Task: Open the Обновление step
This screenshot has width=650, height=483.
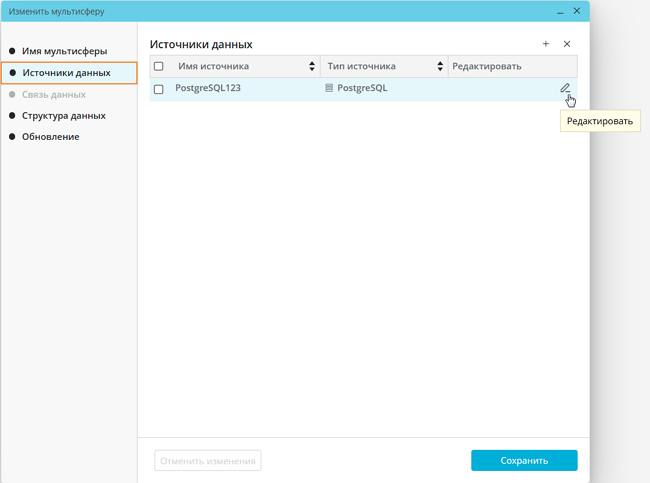Action: (50, 137)
